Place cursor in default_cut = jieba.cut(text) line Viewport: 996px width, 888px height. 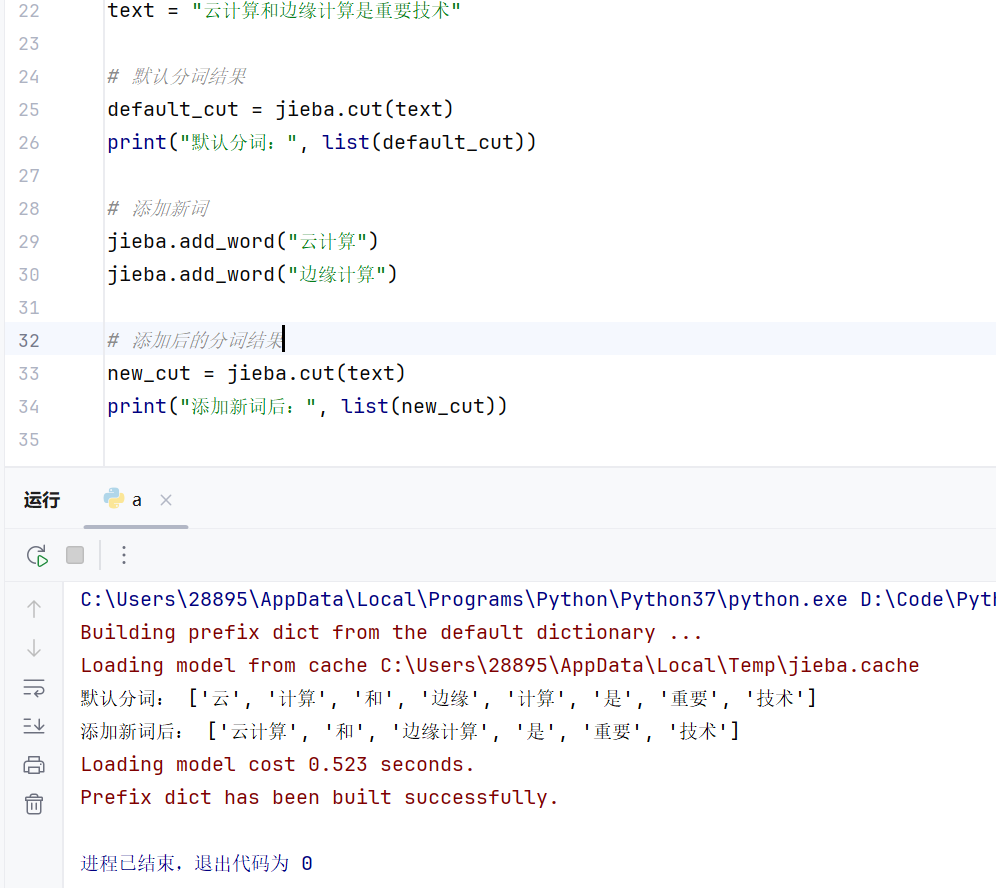point(280,109)
